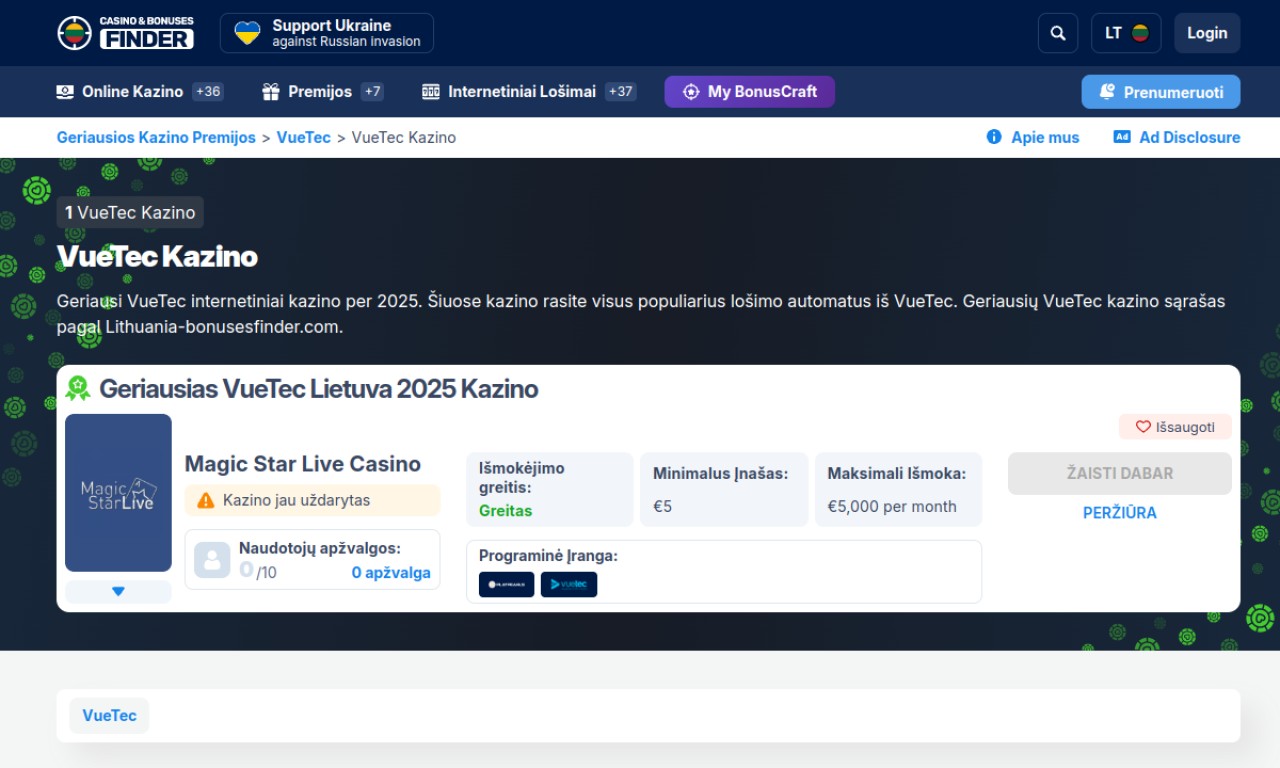
Task: Click the Kazino jau uždarytas warning icon
Action: click(206, 500)
